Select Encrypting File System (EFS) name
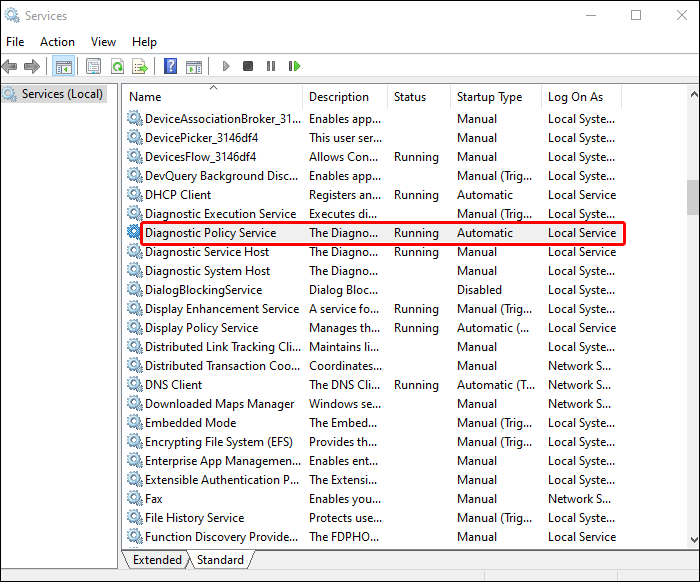 (219, 442)
